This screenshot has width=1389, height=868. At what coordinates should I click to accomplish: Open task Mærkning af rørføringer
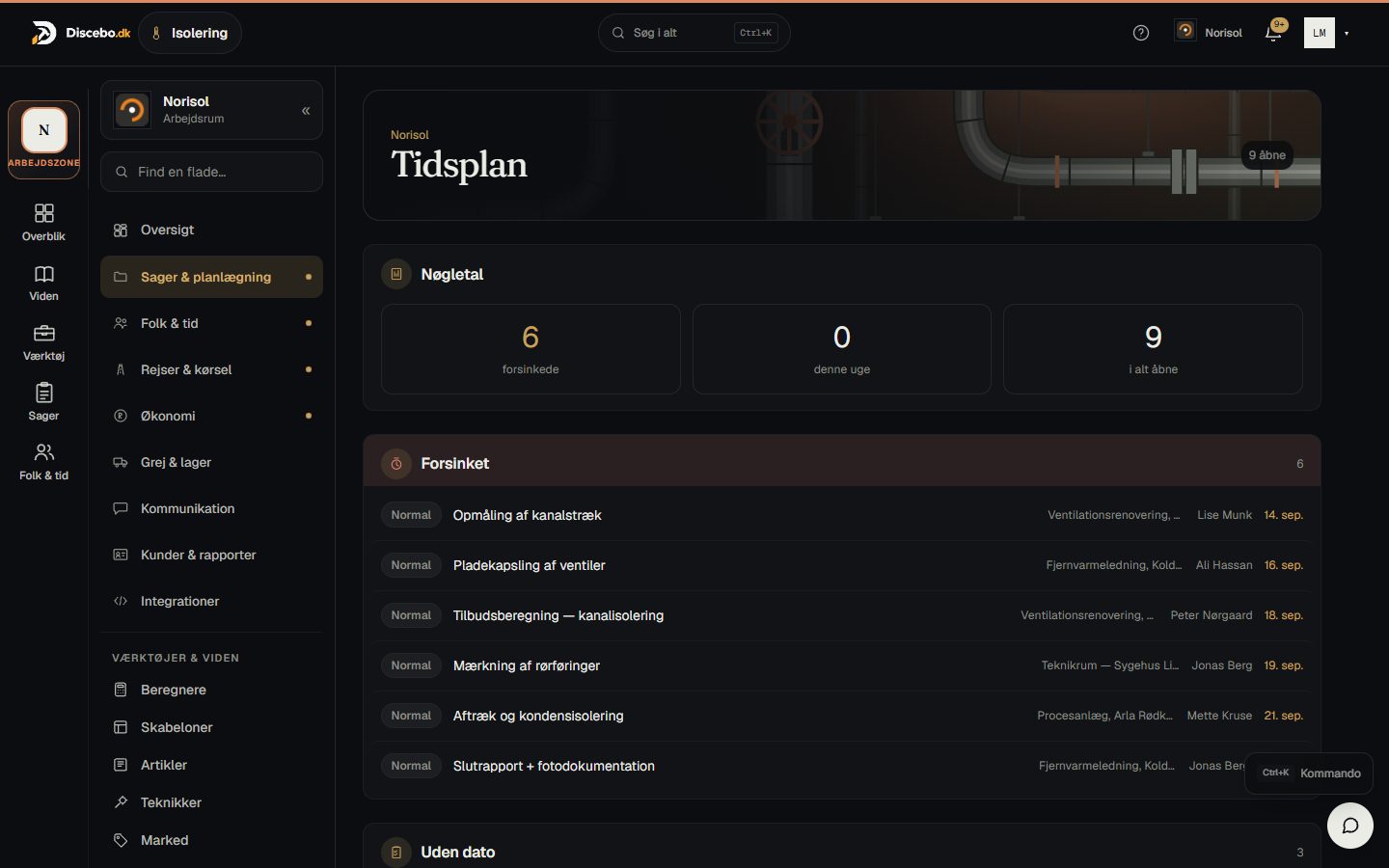click(842, 665)
